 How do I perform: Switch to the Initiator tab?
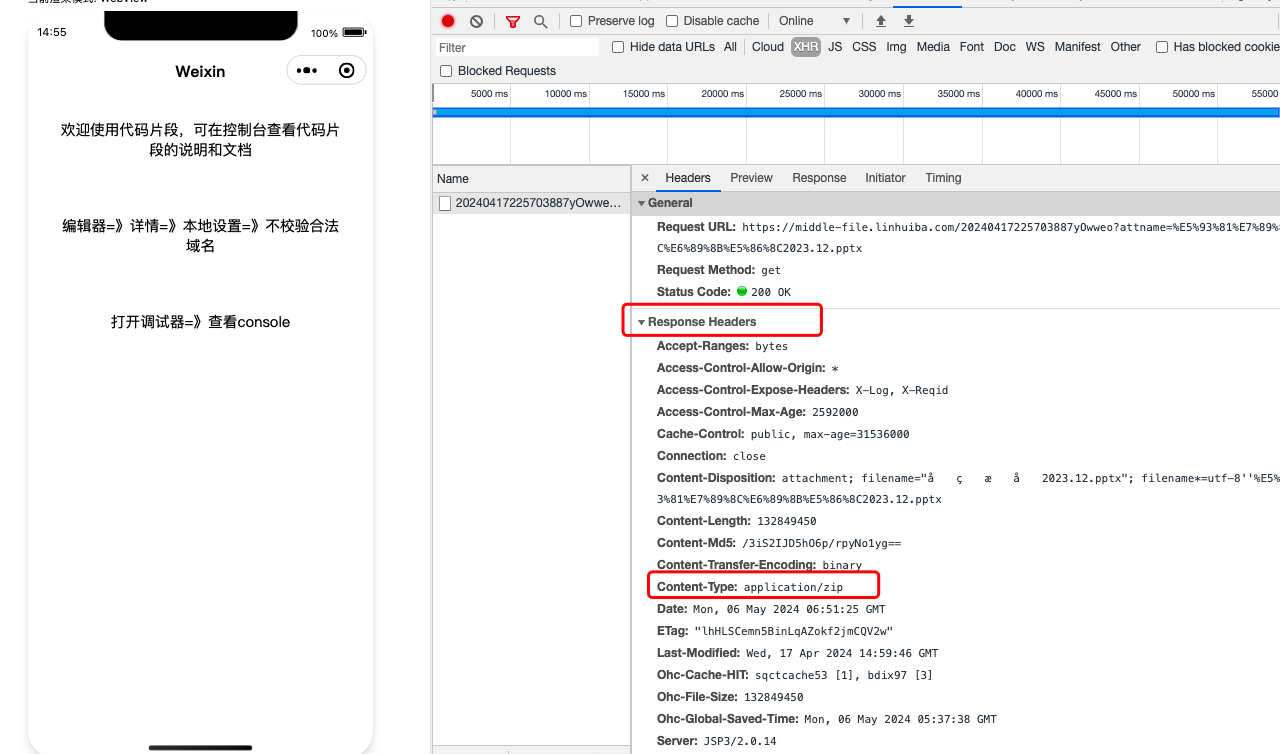click(885, 178)
